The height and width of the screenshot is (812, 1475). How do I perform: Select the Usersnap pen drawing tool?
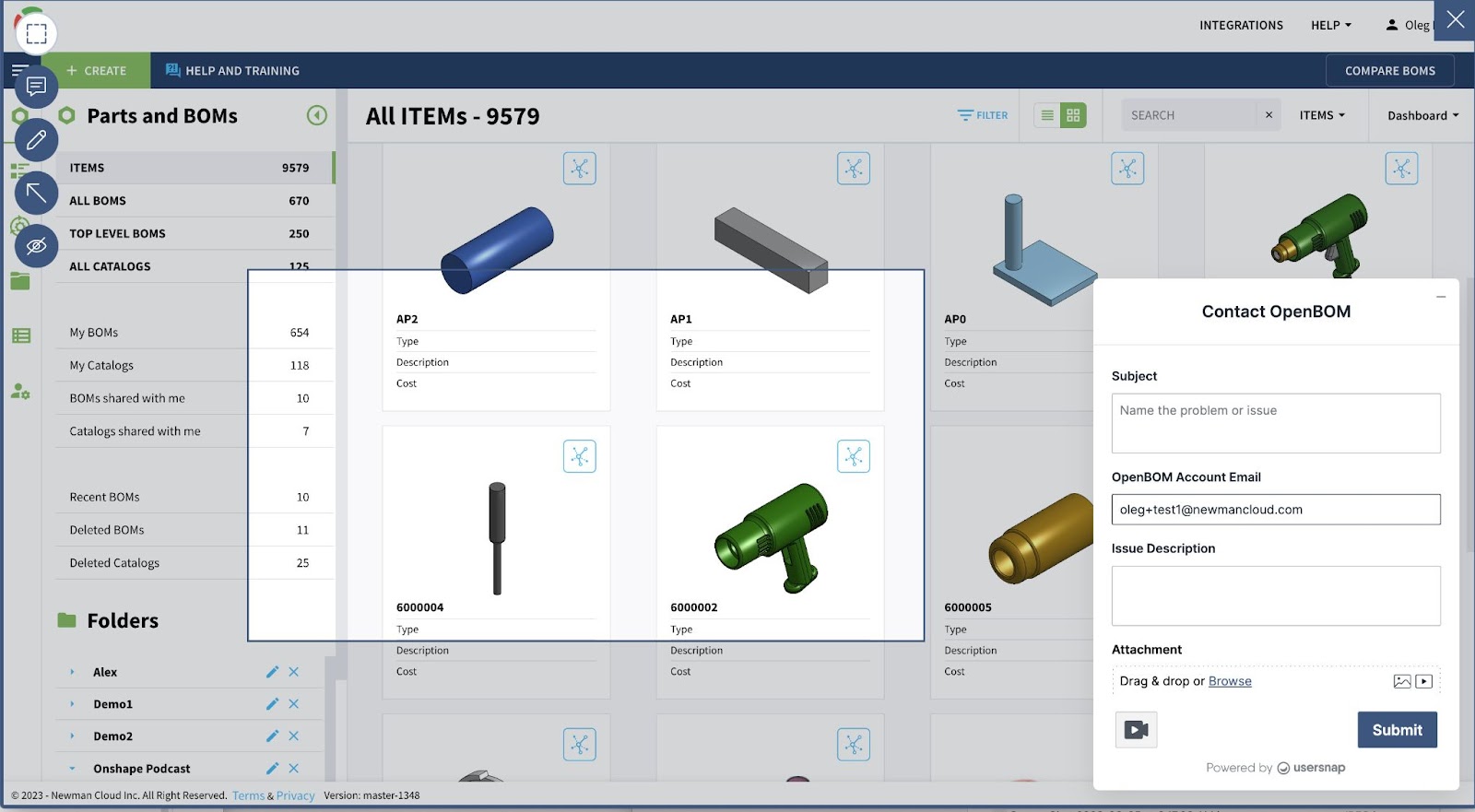[36, 140]
